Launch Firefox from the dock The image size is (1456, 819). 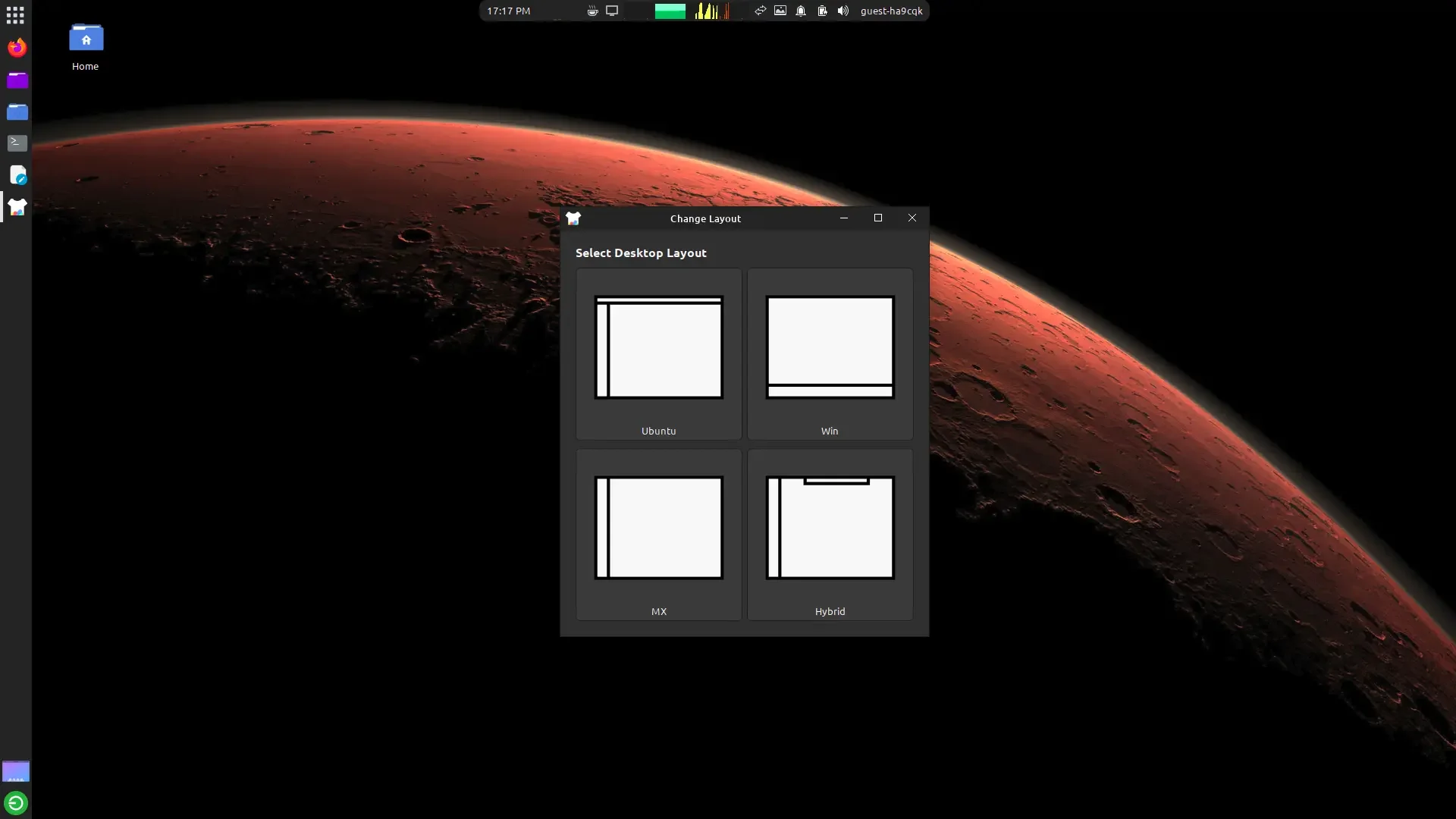pos(17,48)
